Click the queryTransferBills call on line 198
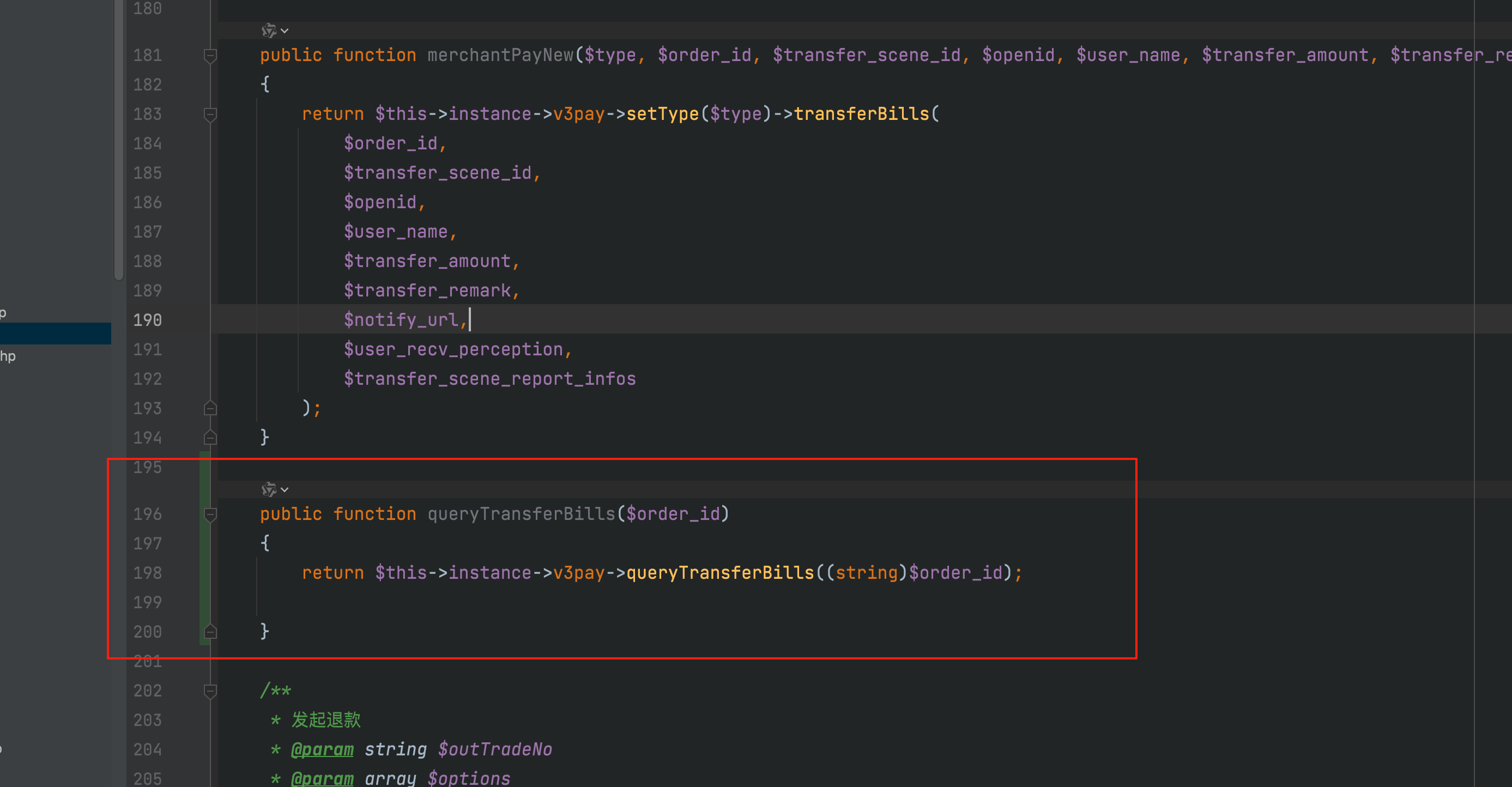Image resolution: width=1512 pixels, height=787 pixels. coord(720,573)
